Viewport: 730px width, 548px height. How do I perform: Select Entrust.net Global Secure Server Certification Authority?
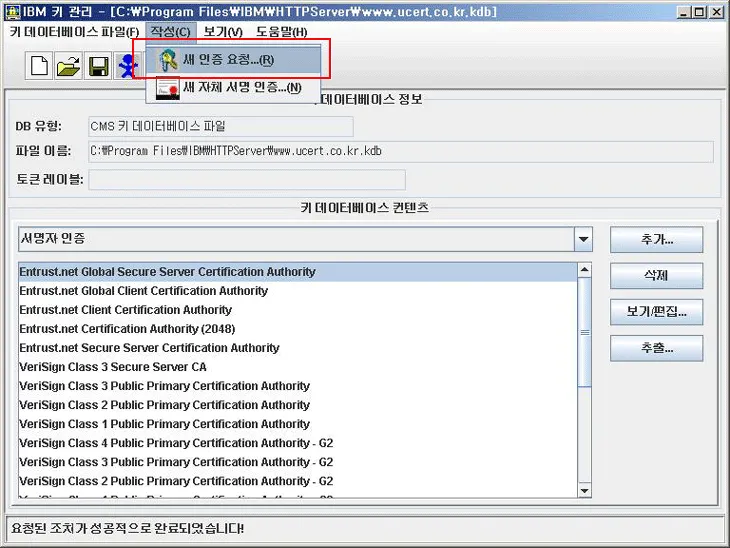click(298, 272)
